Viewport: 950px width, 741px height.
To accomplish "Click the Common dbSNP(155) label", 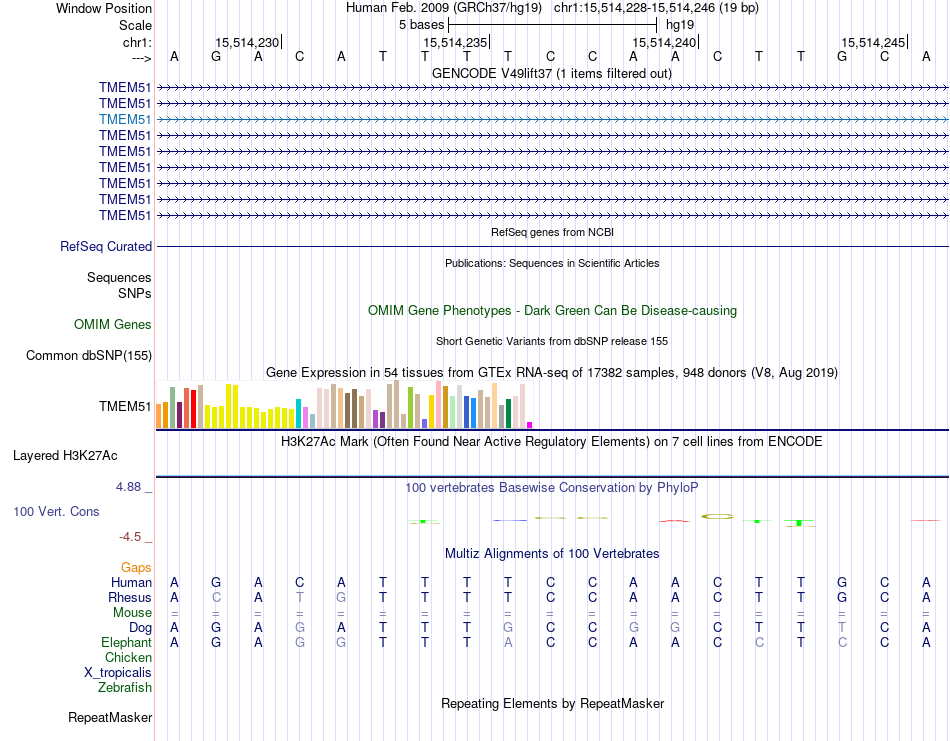I will click(x=88, y=356).
